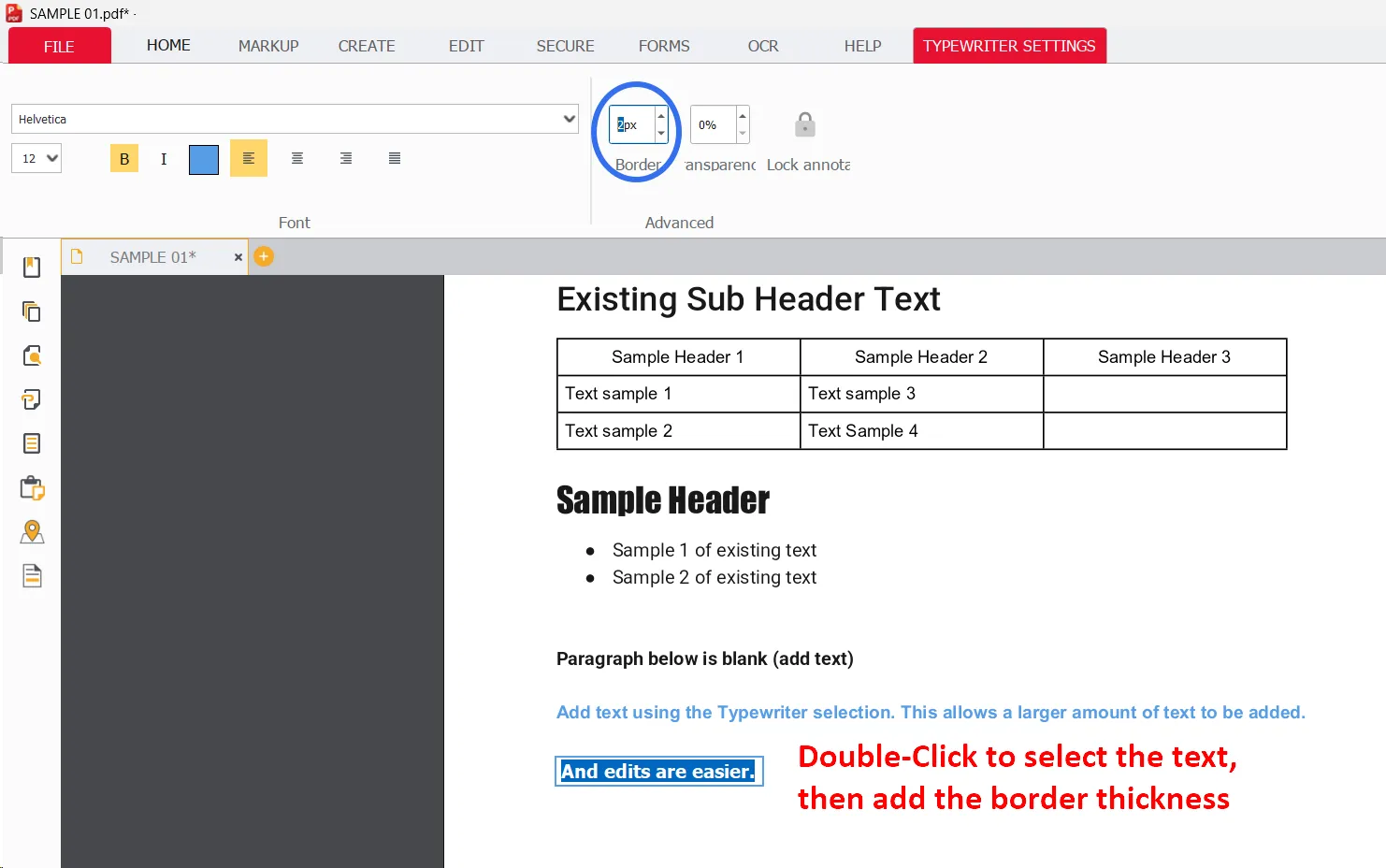Switch to the FORMS tab
Viewport: 1386px width, 868px height.
tap(664, 46)
